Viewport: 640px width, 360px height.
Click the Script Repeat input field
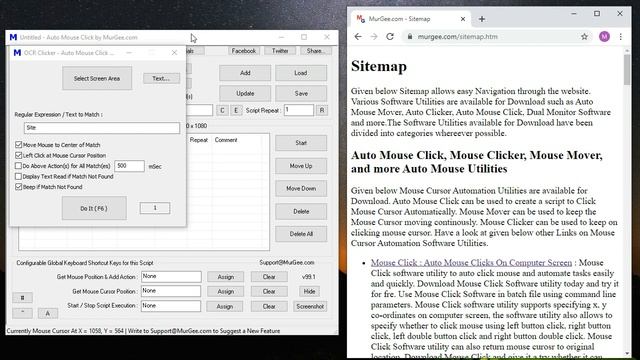[299, 110]
